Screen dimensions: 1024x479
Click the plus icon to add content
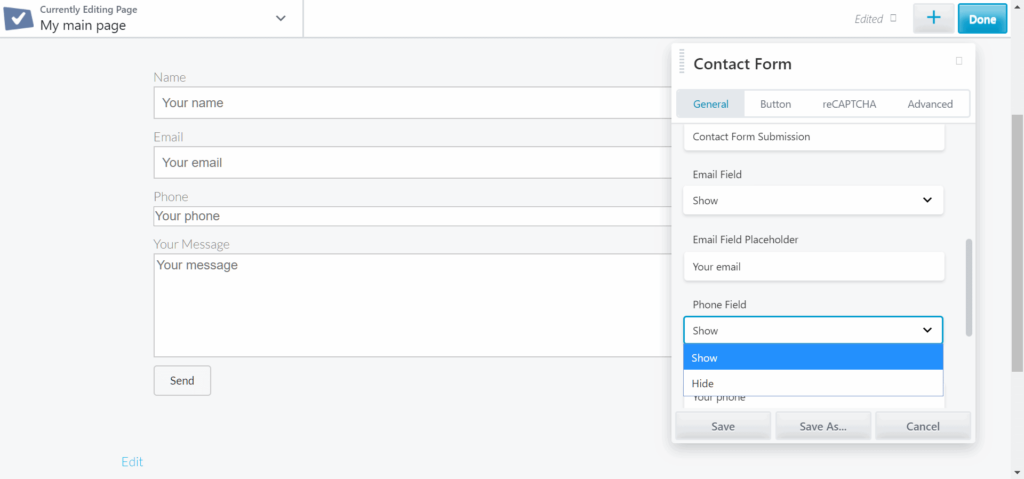click(x=933, y=19)
